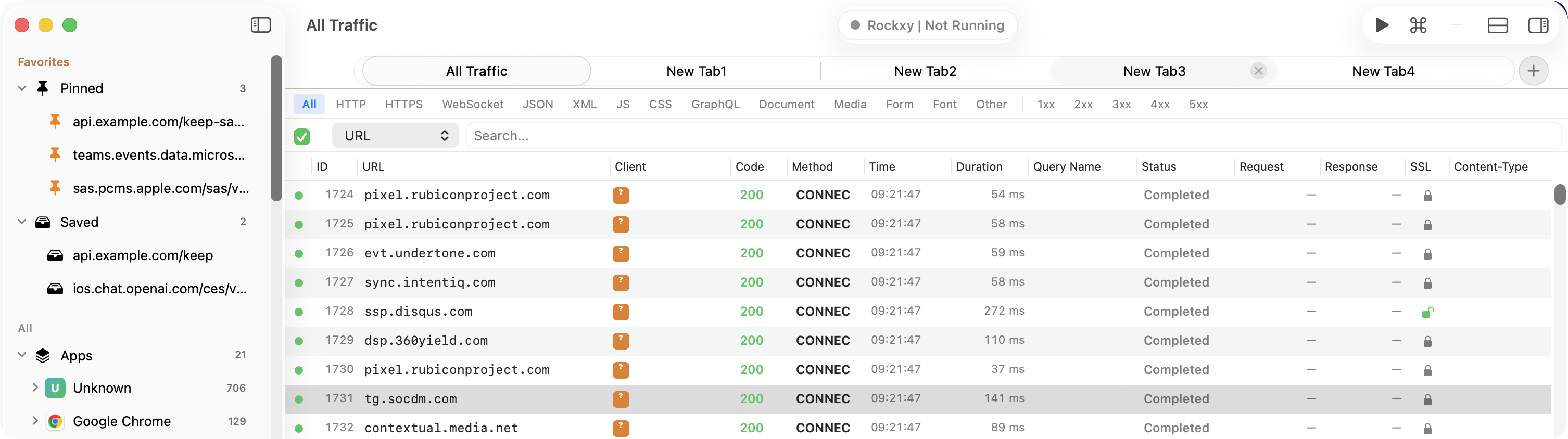Click the traffic table vertical scrollbar
The height and width of the screenshot is (439, 1568).
[1560, 195]
